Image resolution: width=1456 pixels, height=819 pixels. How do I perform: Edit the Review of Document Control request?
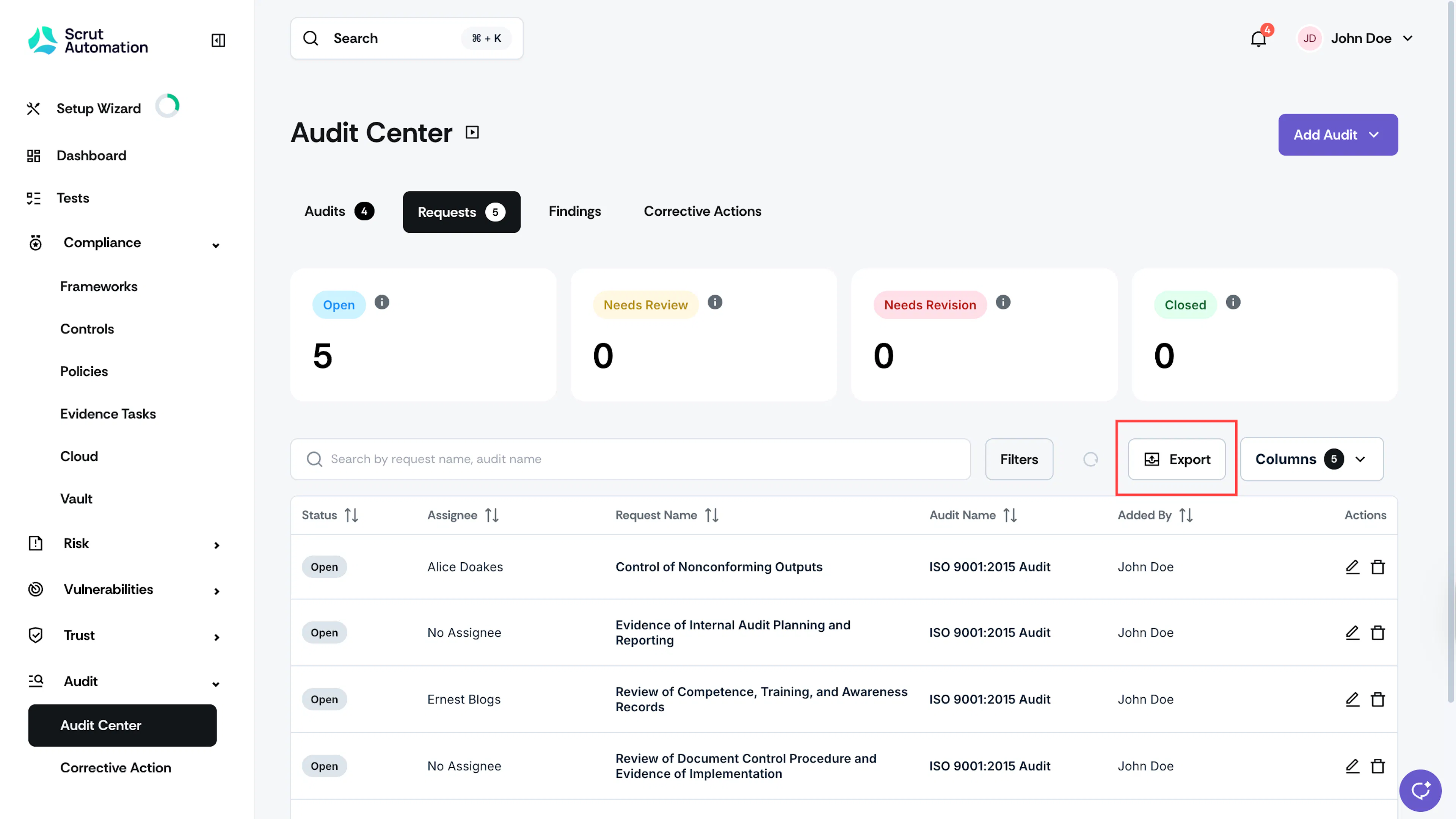tap(1352, 766)
